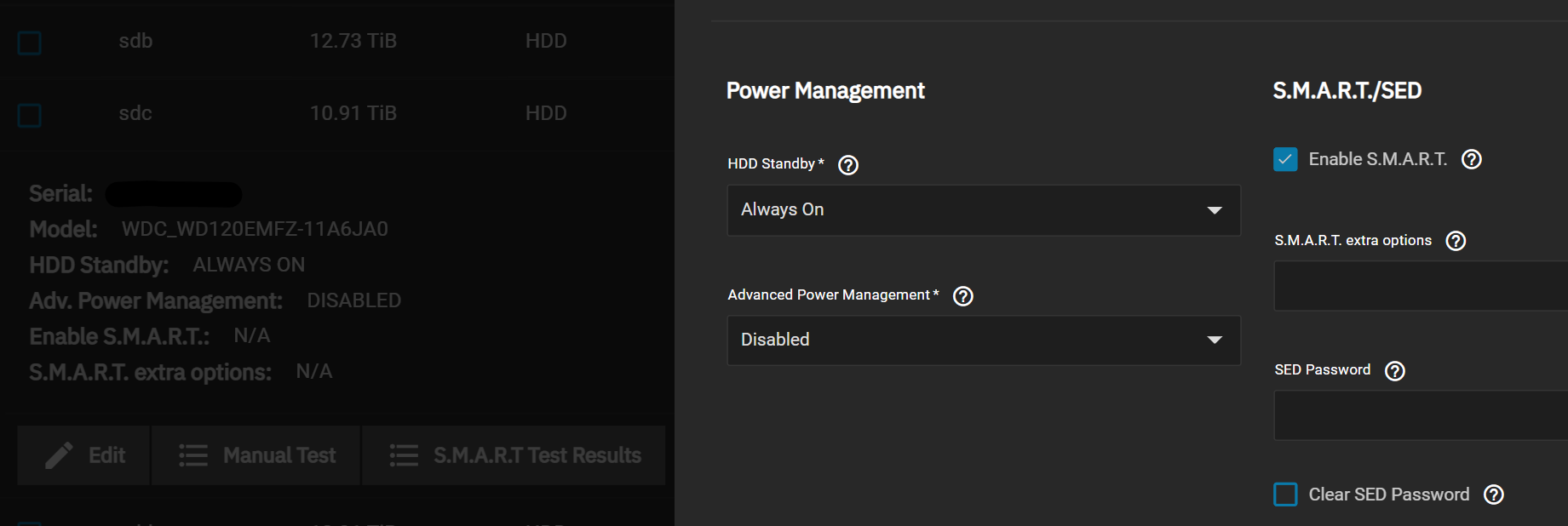Select the sdb disk checkbox
The height and width of the screenshot is (526, 1568).
(x=30, y=43)
